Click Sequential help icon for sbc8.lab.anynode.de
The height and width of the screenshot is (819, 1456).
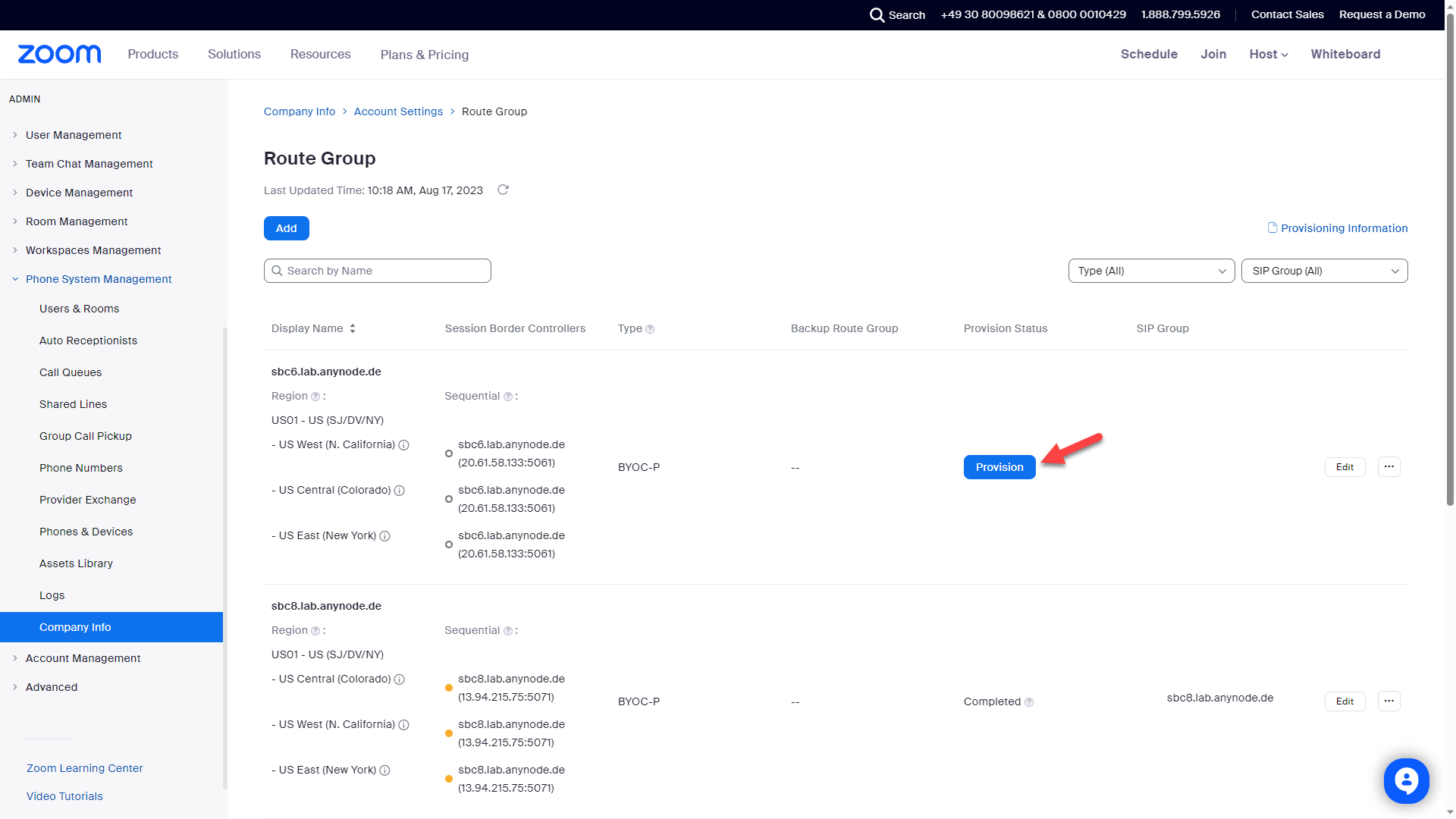point(508,631)
